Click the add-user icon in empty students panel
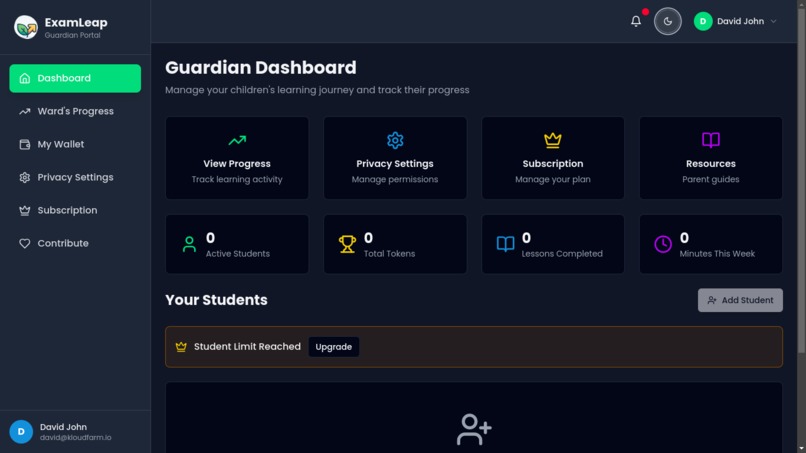 point(474,429)
